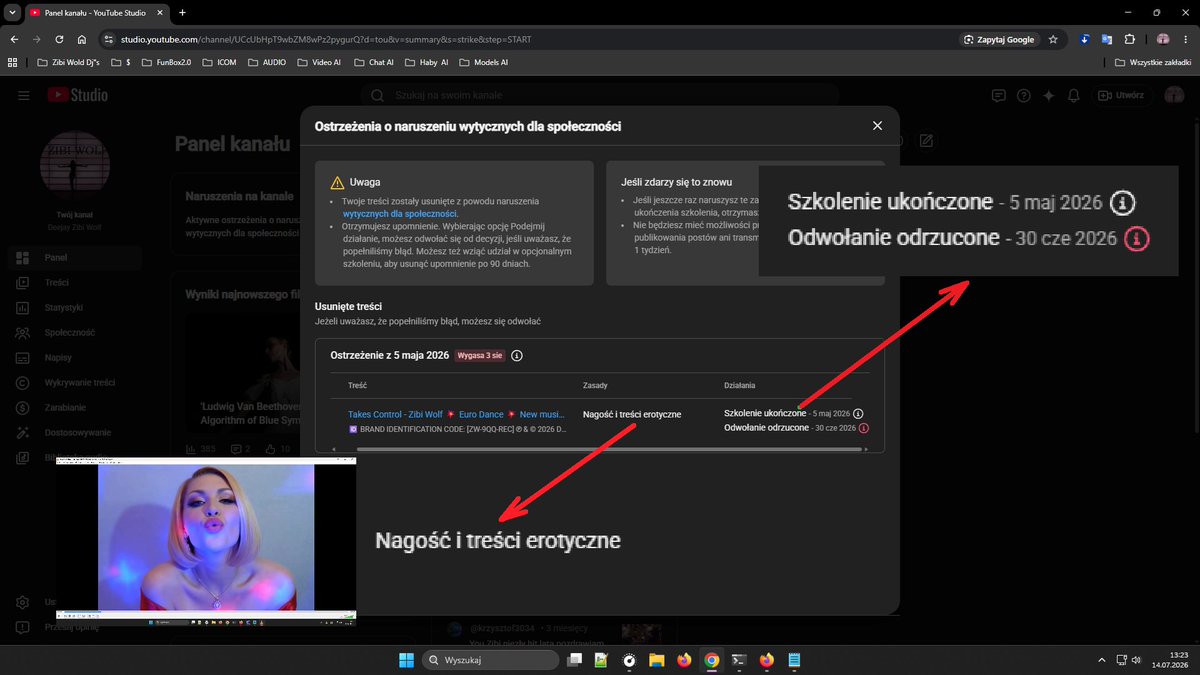1200x675 pixels.
Task: Click the apps grid icon in bookmarks bar
Action: (x=12, y=62)
